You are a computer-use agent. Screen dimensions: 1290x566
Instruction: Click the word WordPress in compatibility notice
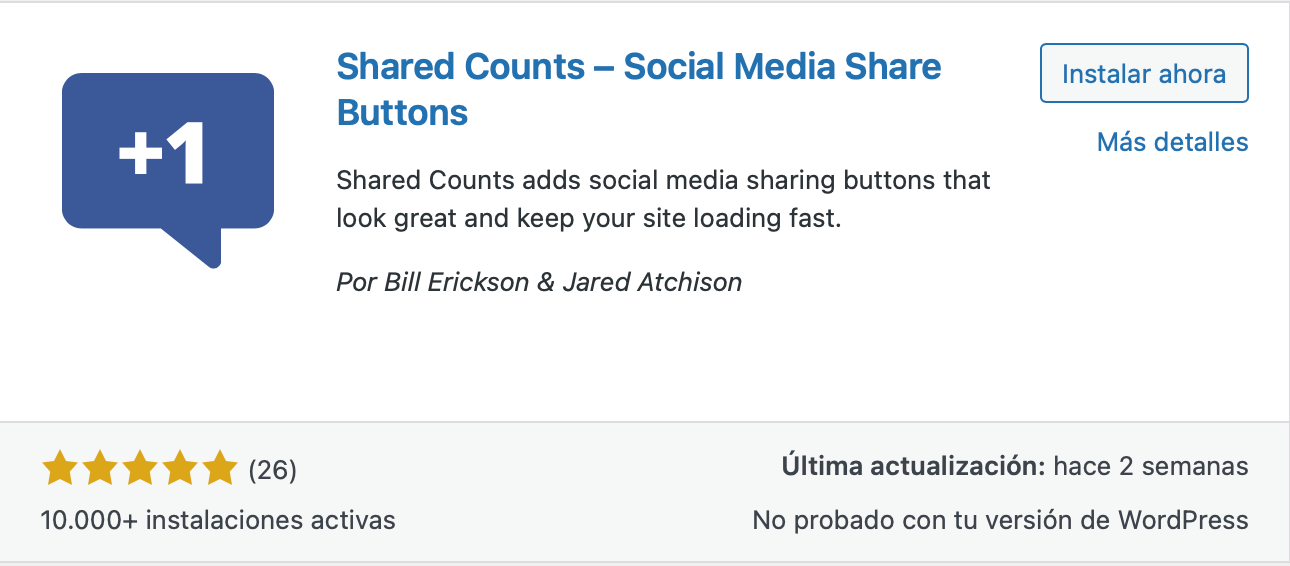point(1183,520)
